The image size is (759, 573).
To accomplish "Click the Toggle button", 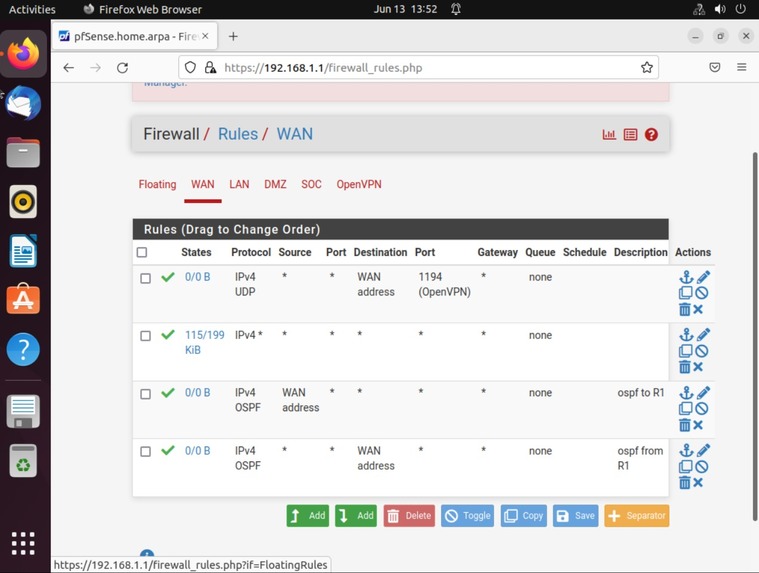I will click(468, 516).
